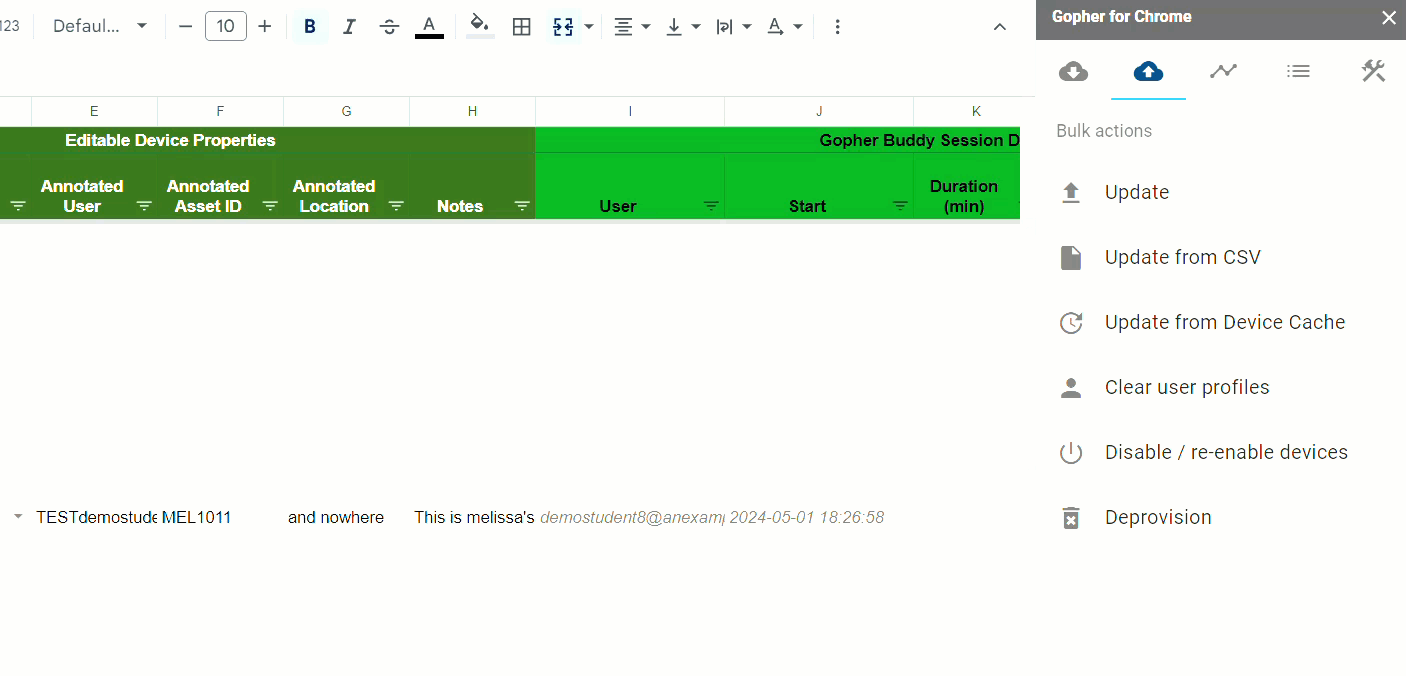The image size is (1406, 676).
Task: Click the font size field showing 10
Action: point(226,26)
